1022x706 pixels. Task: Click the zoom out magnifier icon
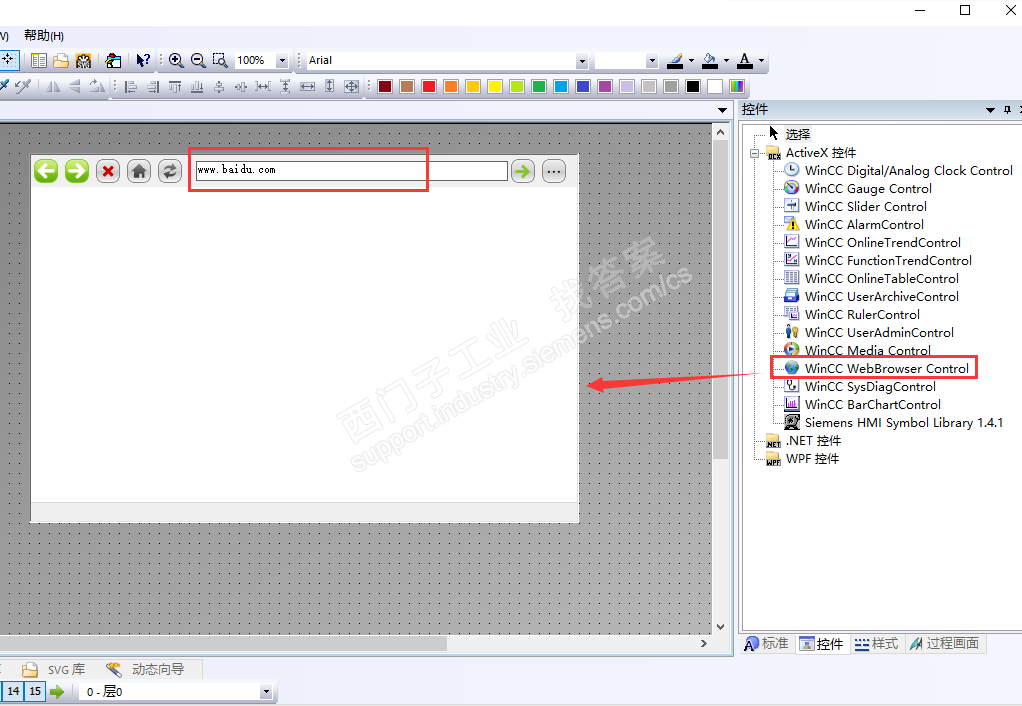(198, 61)
